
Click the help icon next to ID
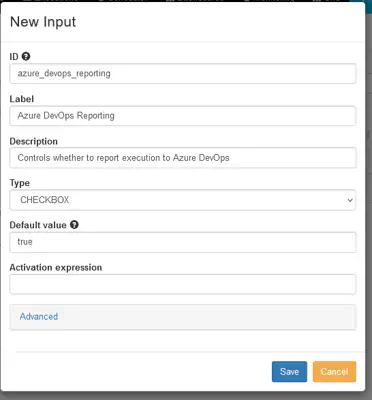(26, 56)
